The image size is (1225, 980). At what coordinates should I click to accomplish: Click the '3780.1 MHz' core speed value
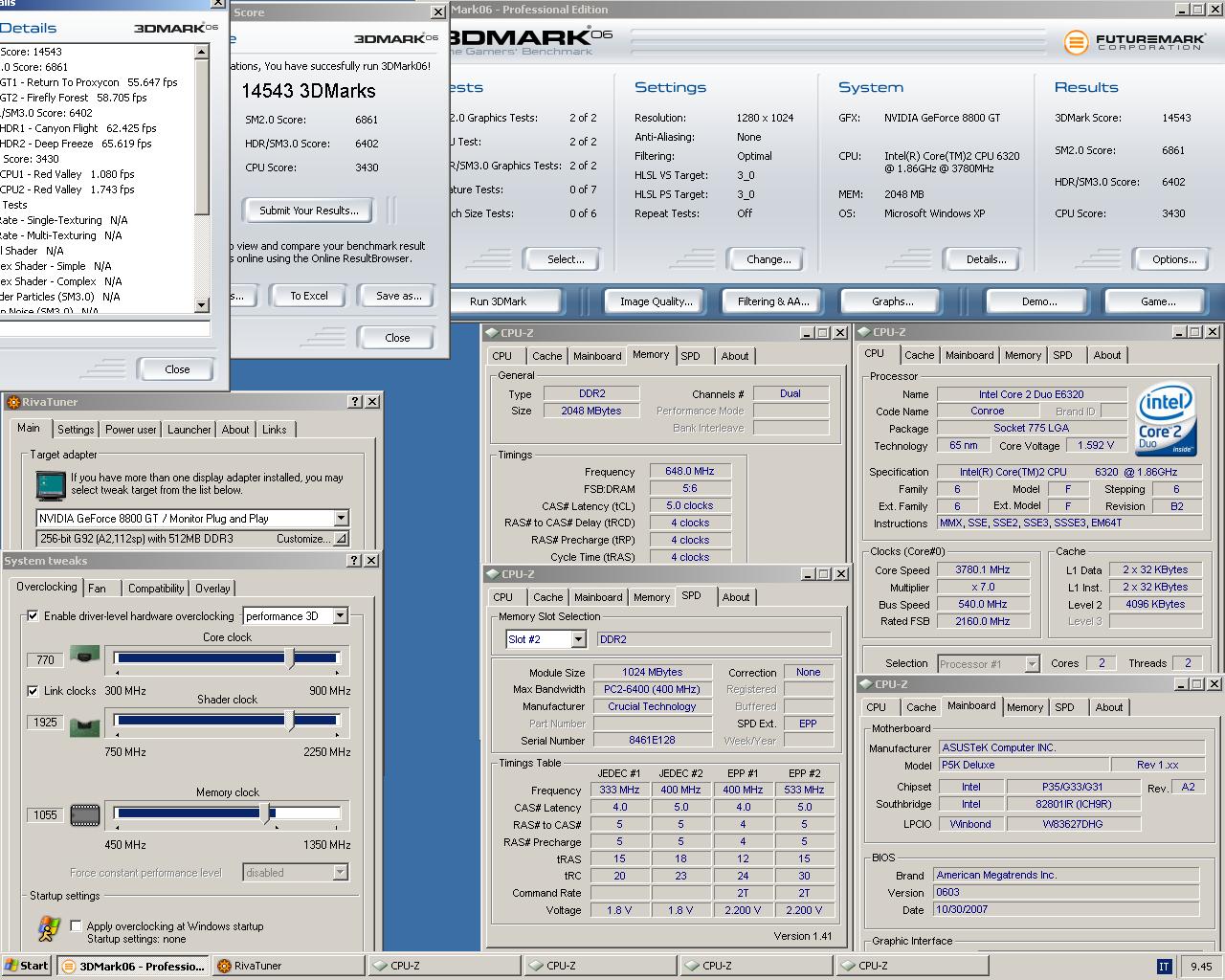pyautogui.click(x=983, y=569)
